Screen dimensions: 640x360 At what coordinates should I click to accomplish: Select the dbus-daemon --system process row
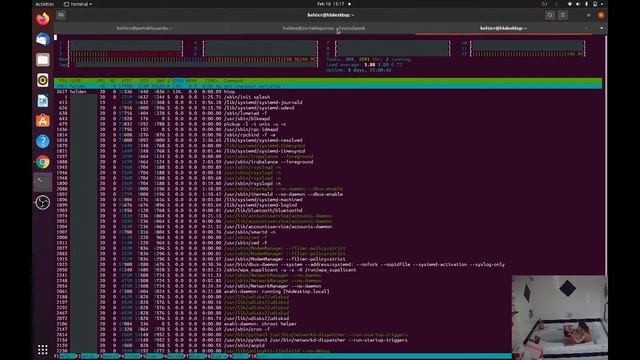328,264
